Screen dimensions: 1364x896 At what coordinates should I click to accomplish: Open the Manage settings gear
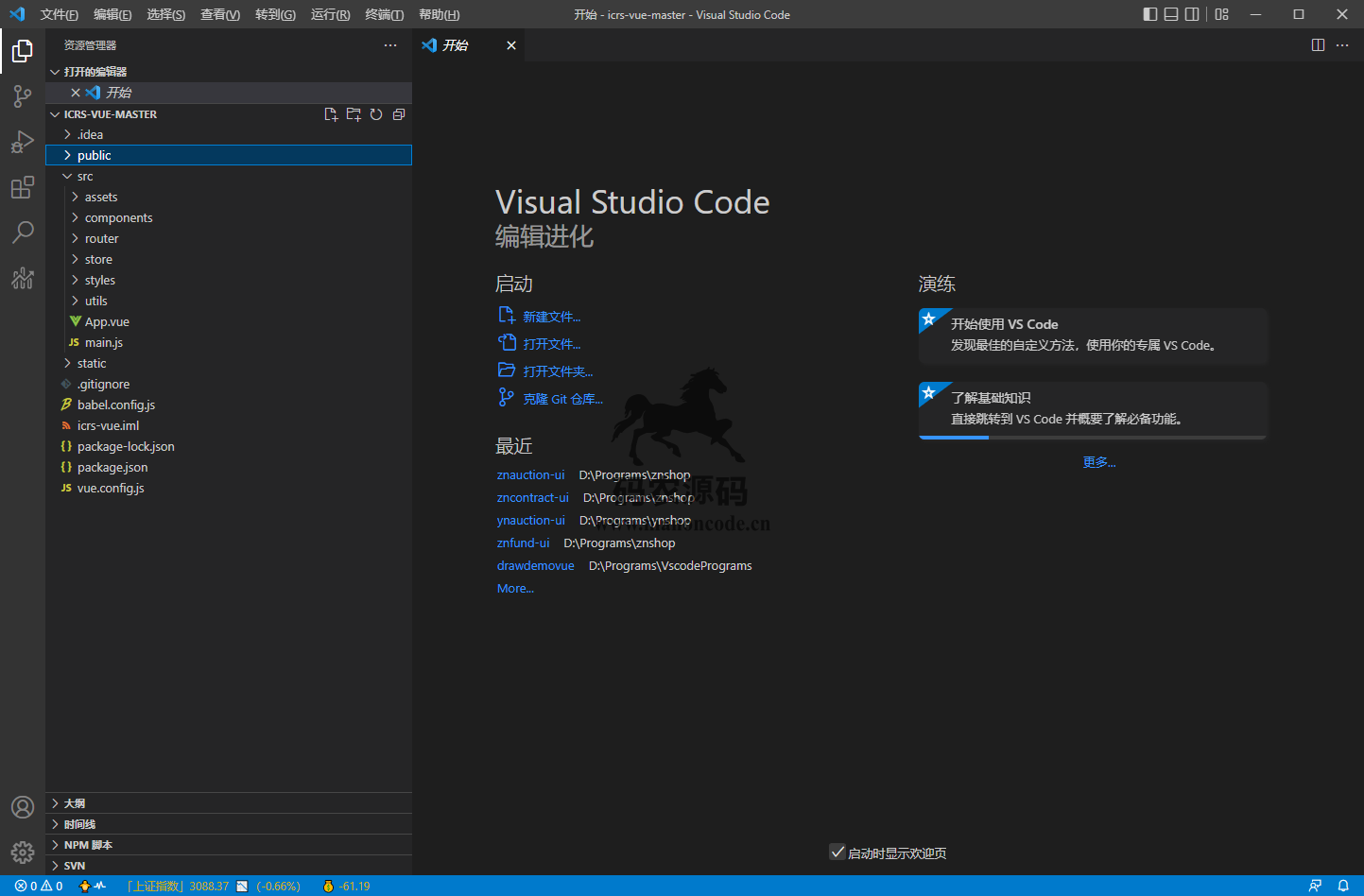tap(23, 853)
